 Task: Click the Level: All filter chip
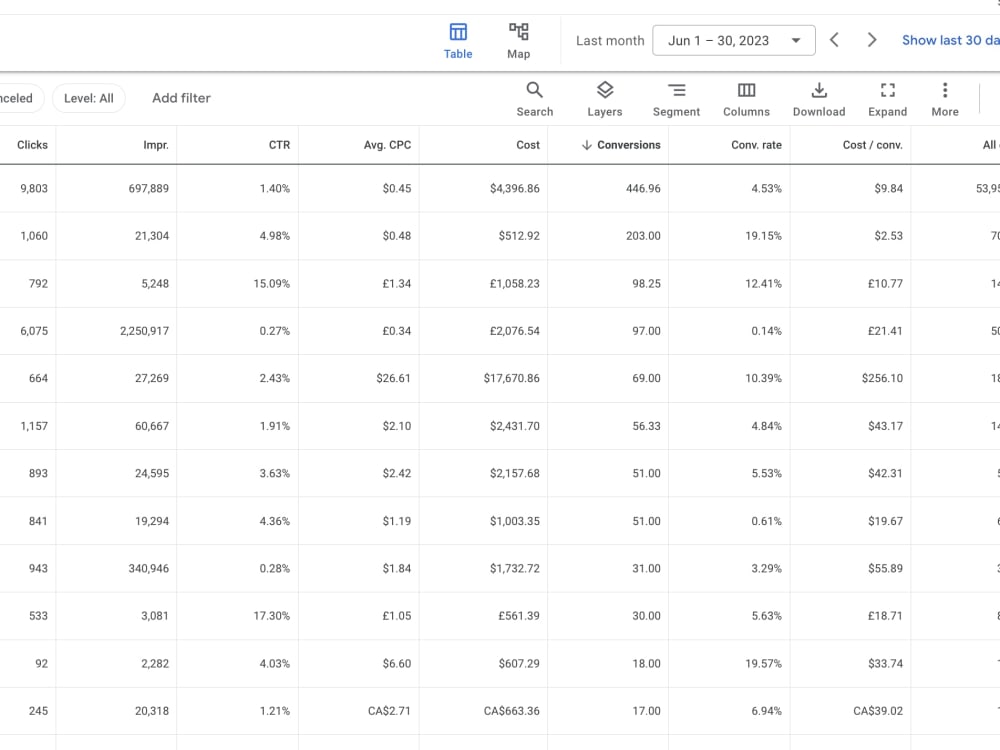coord(89,98)
